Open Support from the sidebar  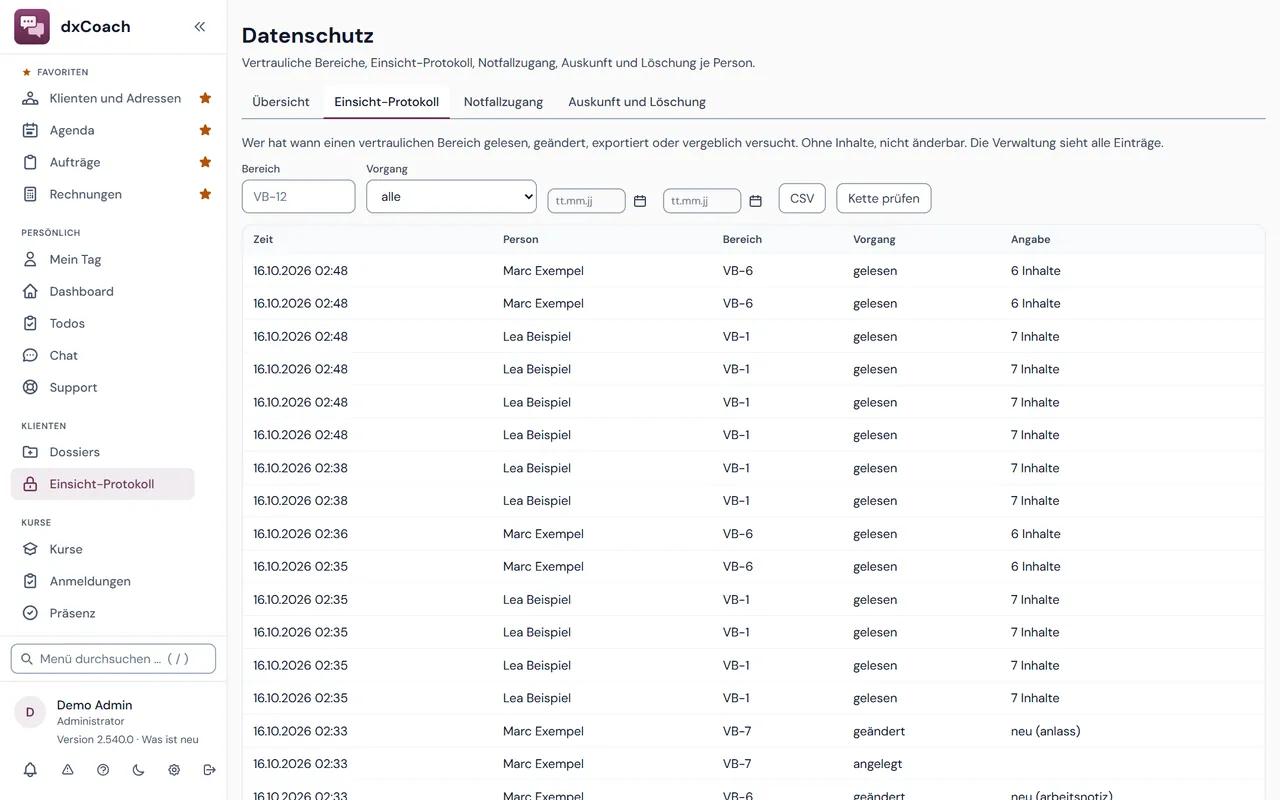pos(102,387)
